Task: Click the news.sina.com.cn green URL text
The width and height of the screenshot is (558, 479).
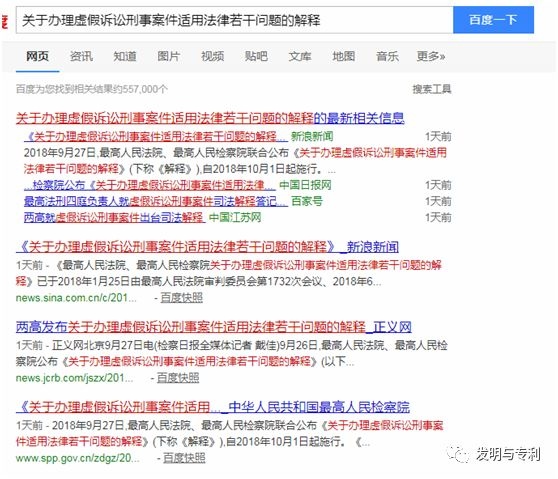Action: 76,298
